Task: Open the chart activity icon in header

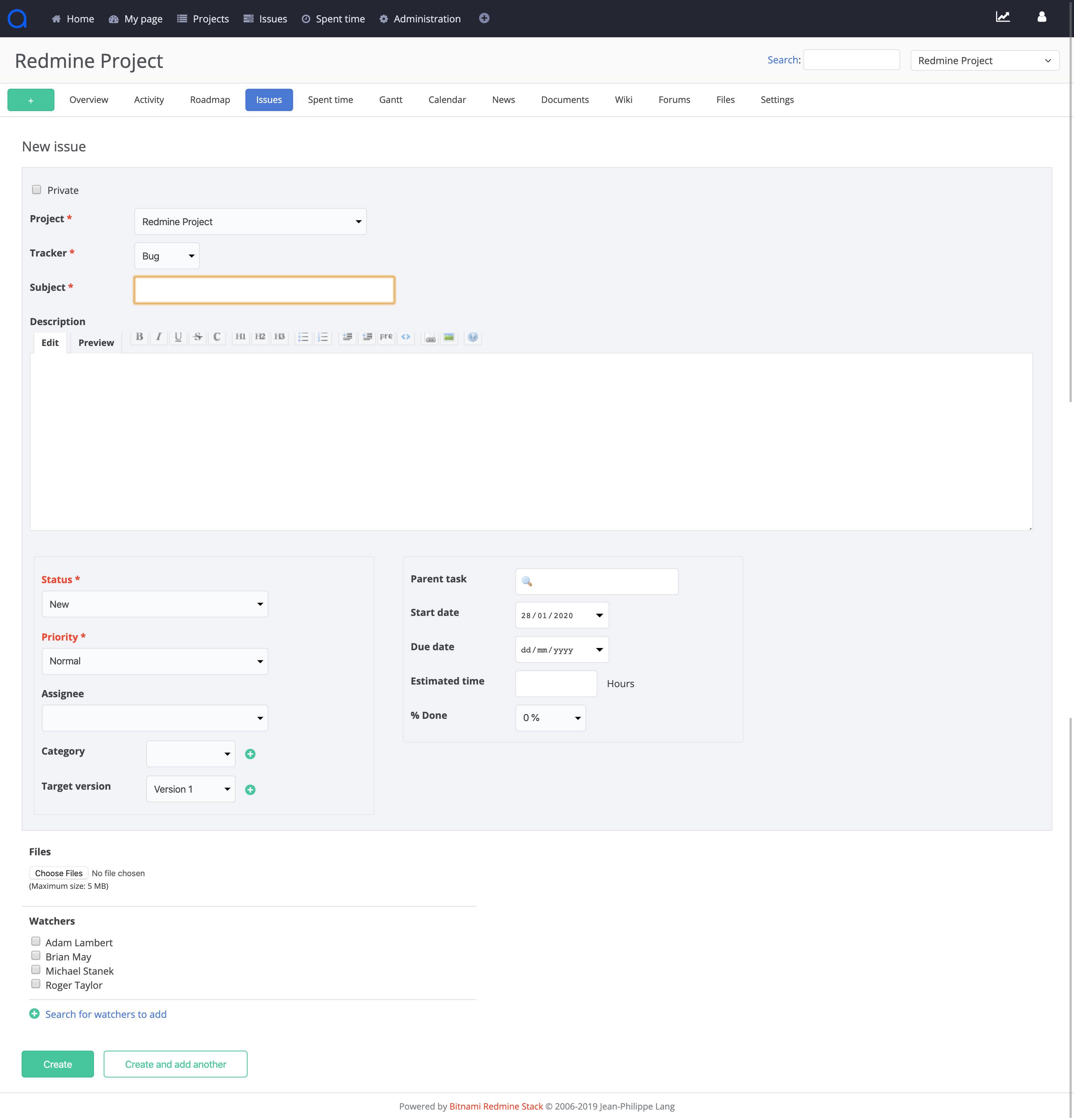Action: pyautogui.click(x=1003, y=17)
